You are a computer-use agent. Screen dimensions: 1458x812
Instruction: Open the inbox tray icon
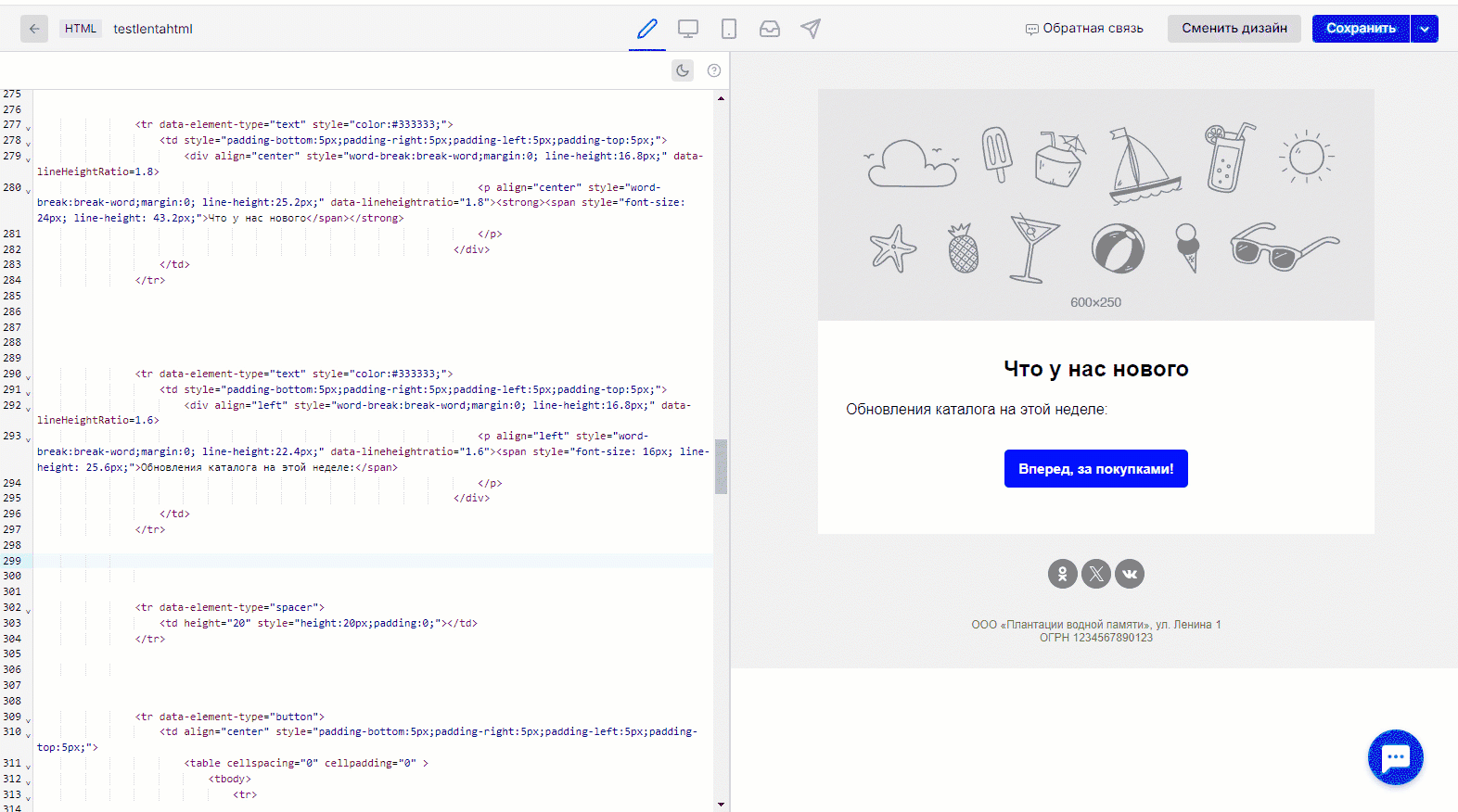(770, 29)
